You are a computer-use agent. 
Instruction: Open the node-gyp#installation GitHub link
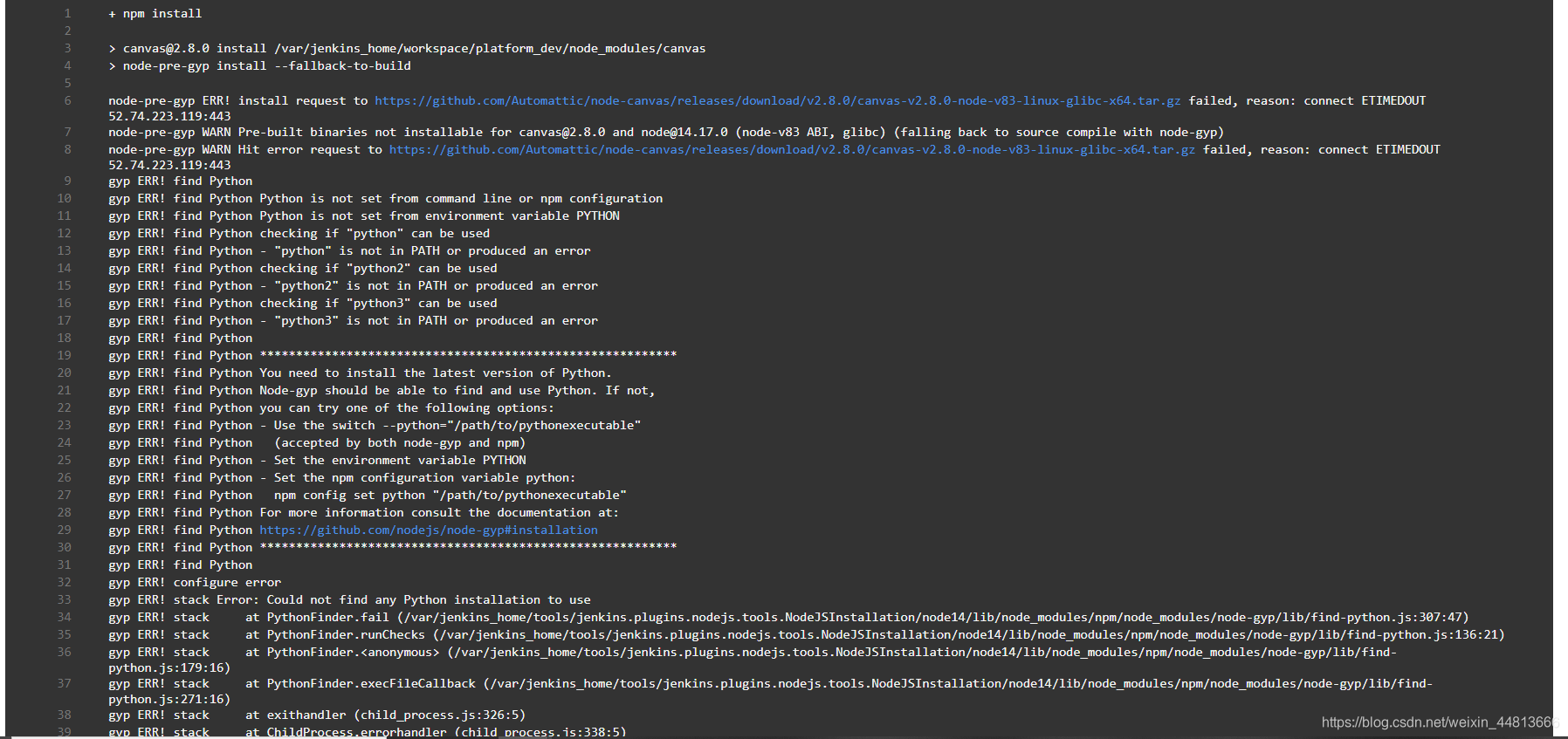429,530
